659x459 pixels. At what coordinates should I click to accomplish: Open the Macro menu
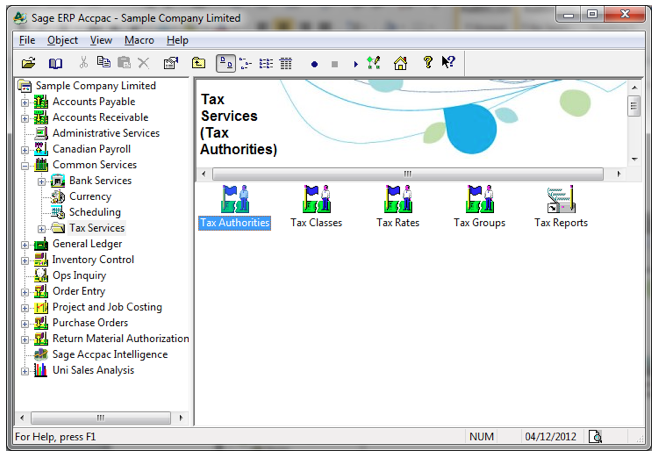[139, 40]
